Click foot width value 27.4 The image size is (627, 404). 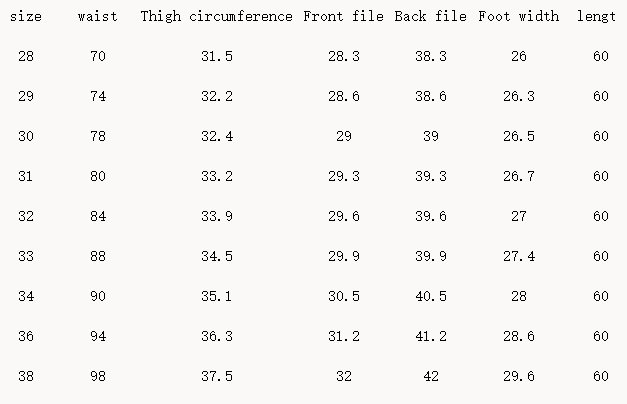click(519, 257)
